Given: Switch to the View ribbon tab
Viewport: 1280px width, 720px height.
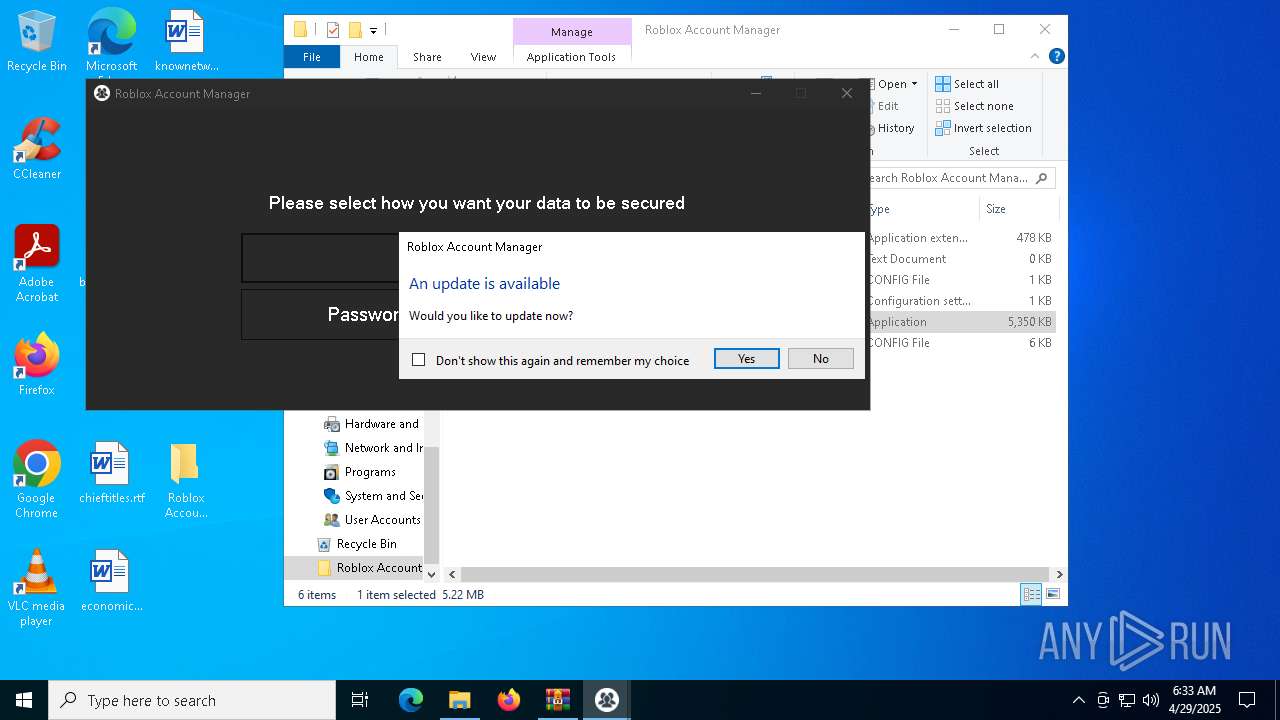Looking at the screenshot, I should [483, 57].
